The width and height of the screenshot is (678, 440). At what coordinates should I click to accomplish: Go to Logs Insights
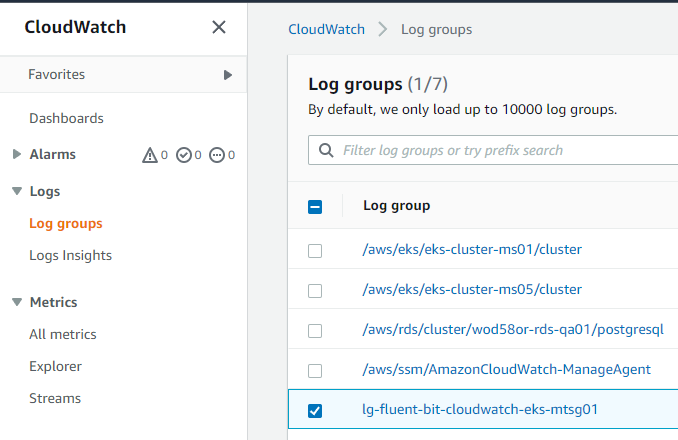coord(70,255)
